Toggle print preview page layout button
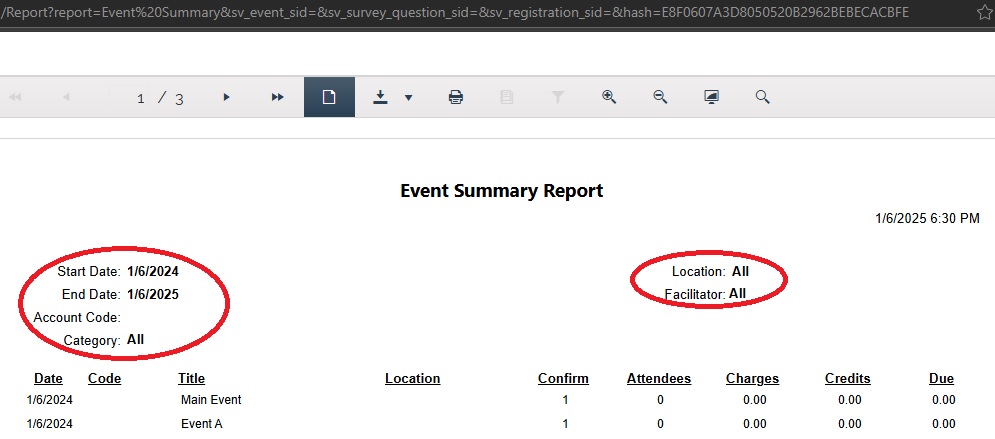 [x=328, y=97]
